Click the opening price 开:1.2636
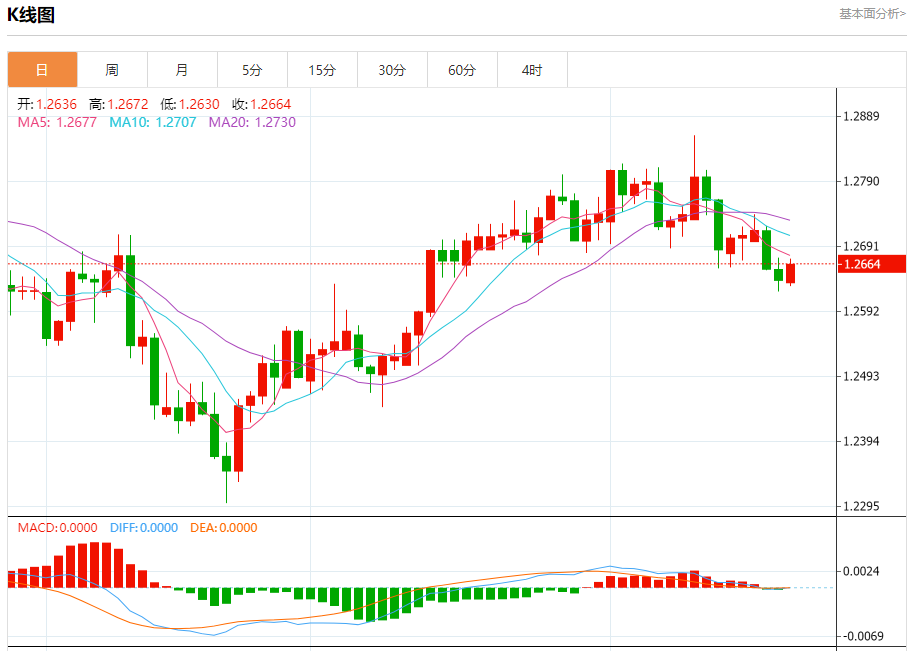The width and height of the screenshot is (913, 651). tap(47, 104)
